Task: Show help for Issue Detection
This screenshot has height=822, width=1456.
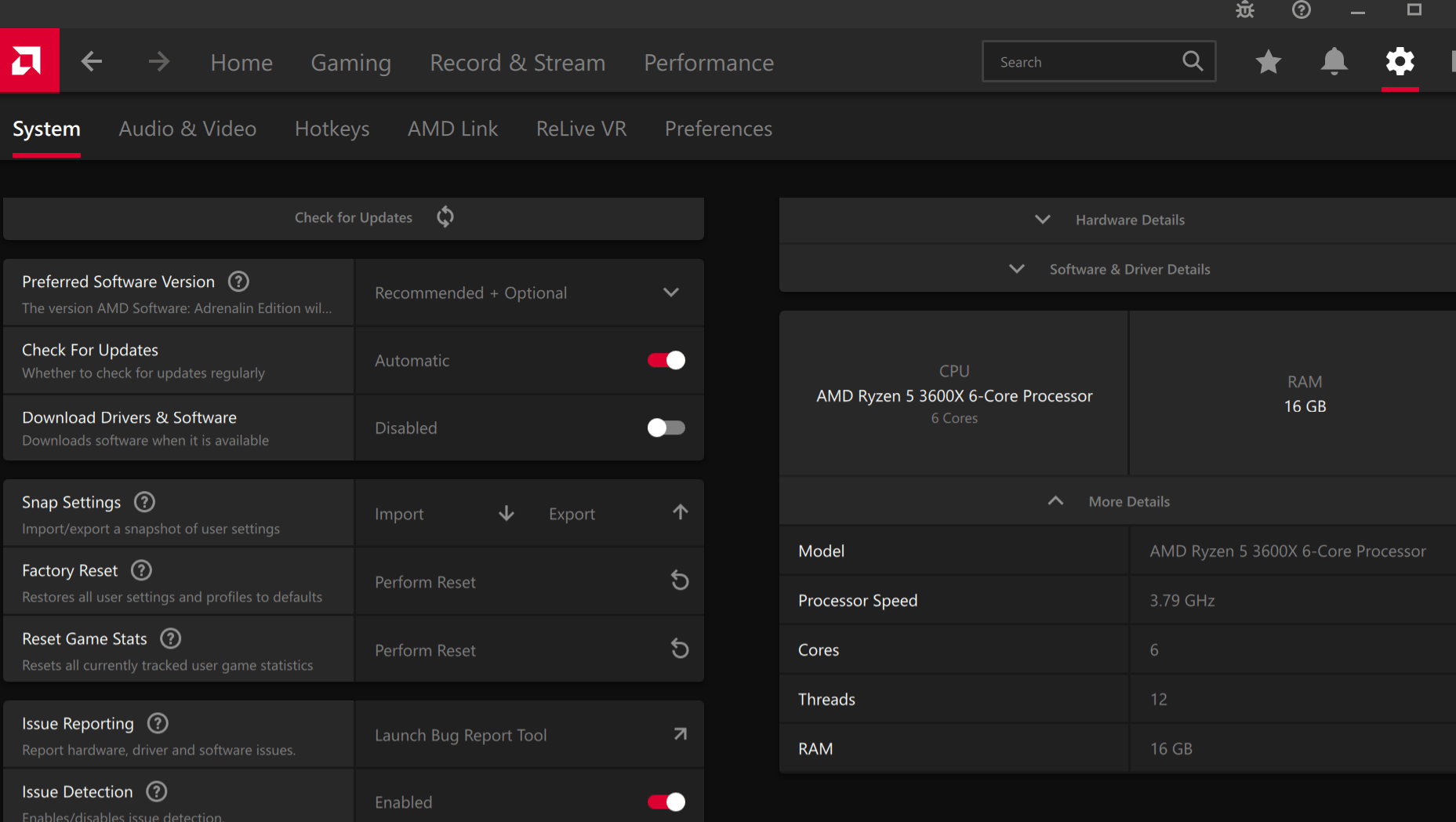Action: 157,791
